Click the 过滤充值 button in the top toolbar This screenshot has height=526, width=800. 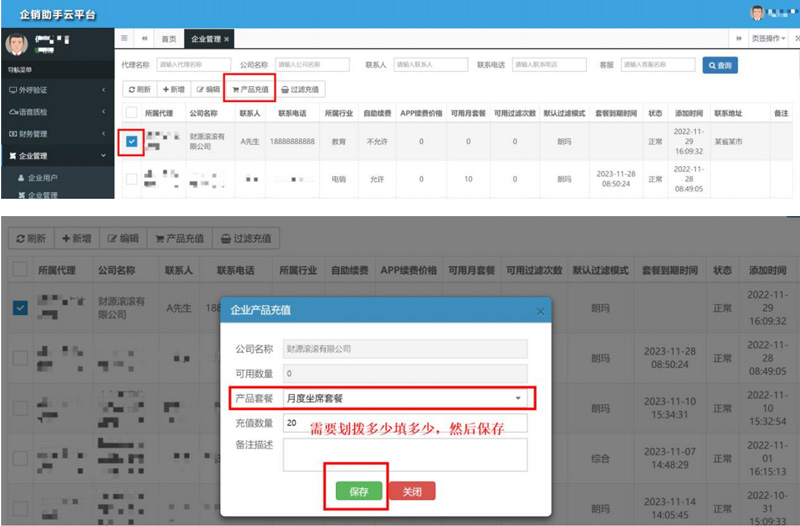301,88
